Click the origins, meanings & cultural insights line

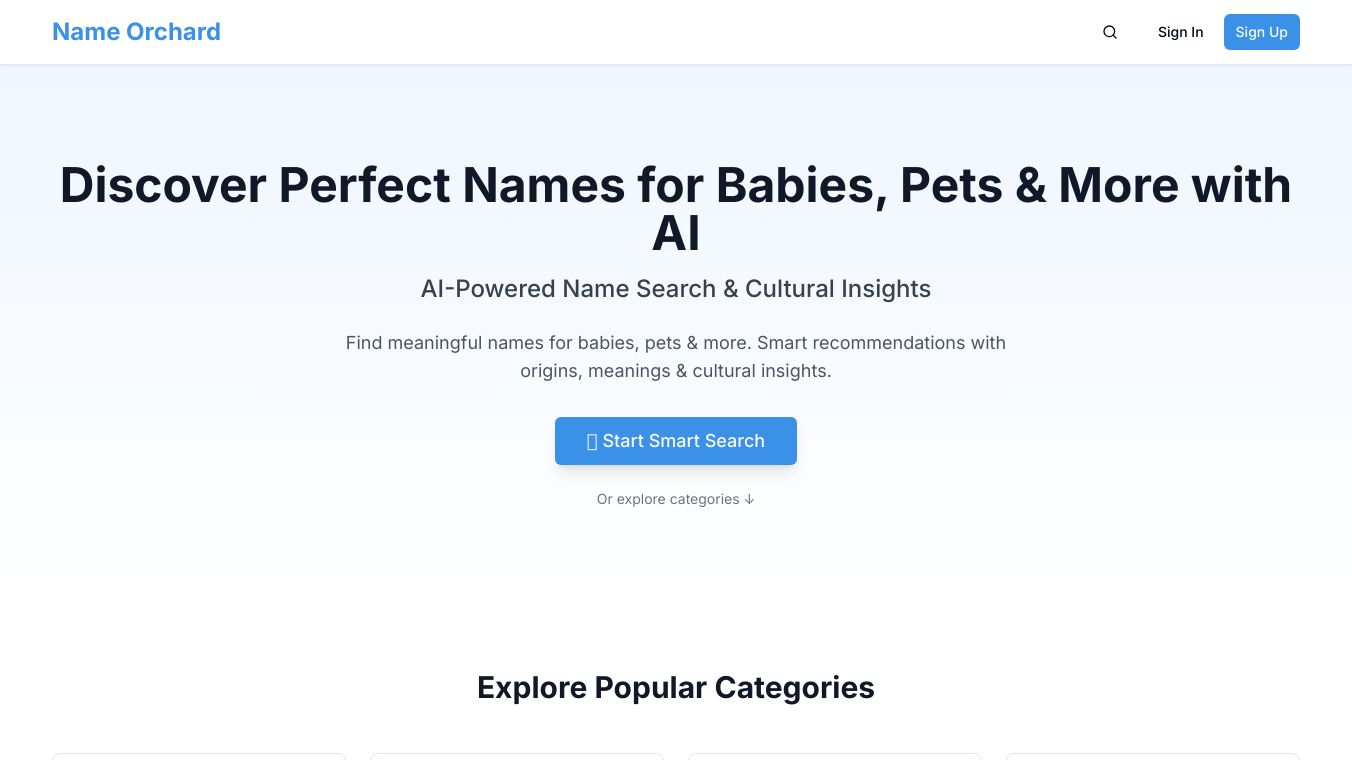click(x=676, y=371)
